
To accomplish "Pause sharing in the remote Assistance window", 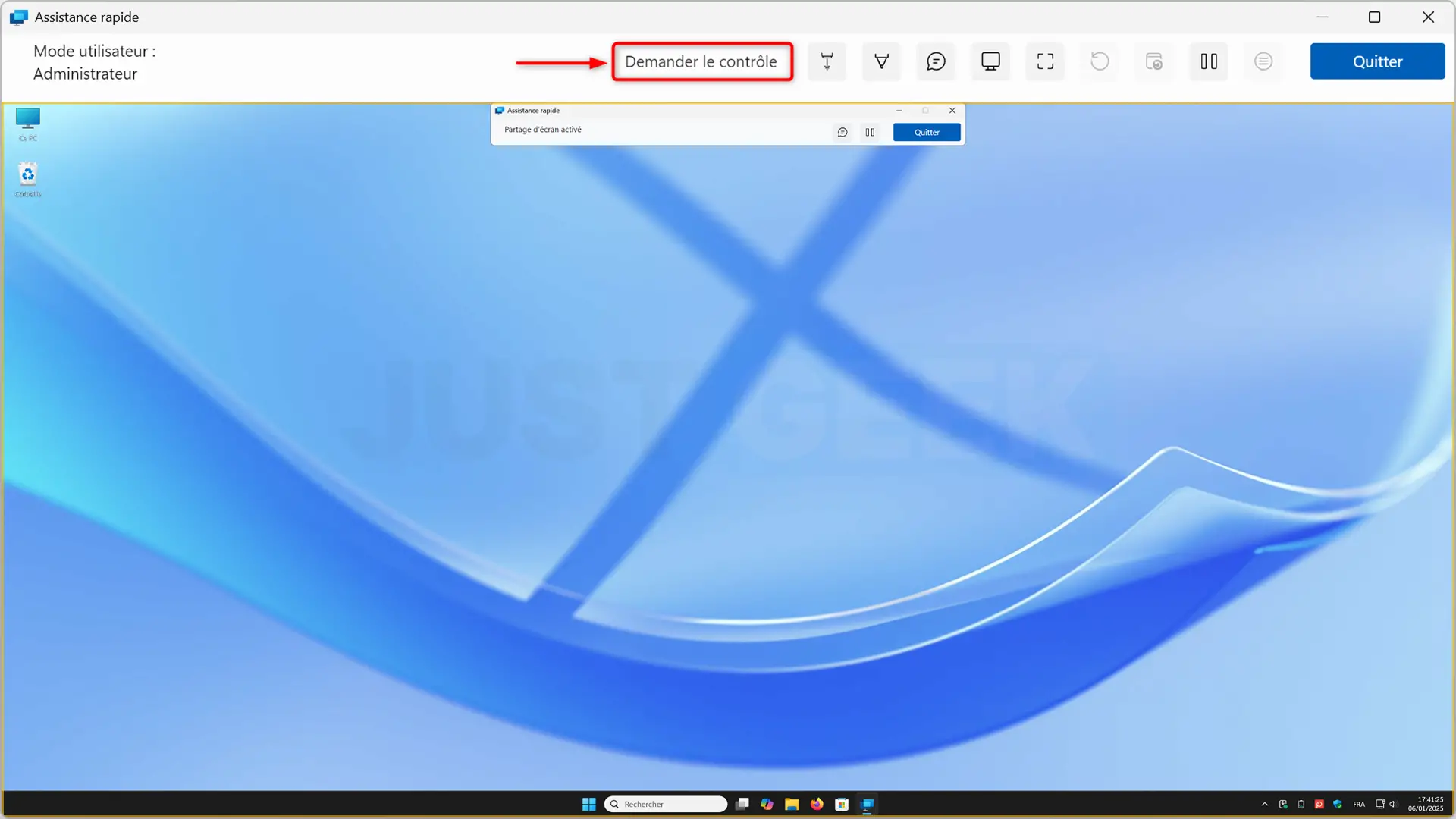I will tap(870, 132).
